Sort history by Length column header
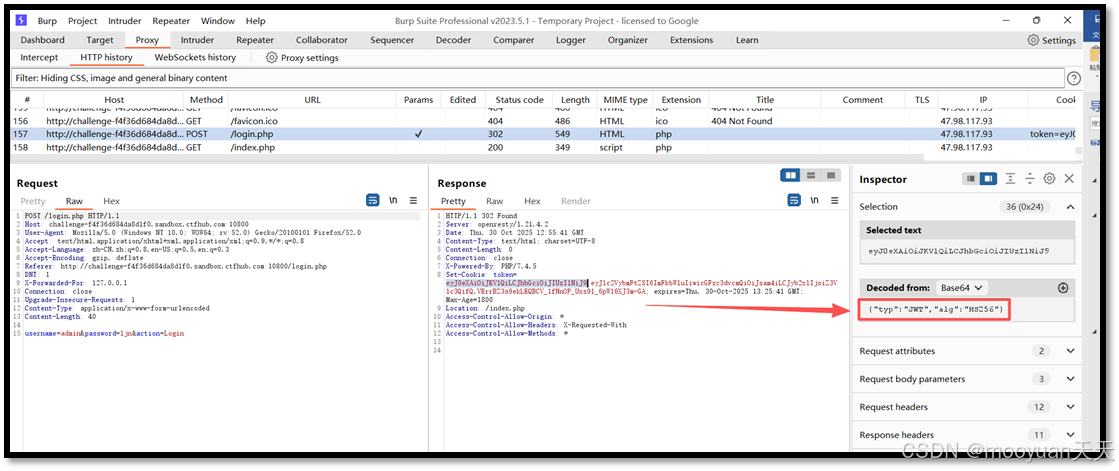This screenshot has height=471, width=1119. pyautogui.click(x=575, y=100)
